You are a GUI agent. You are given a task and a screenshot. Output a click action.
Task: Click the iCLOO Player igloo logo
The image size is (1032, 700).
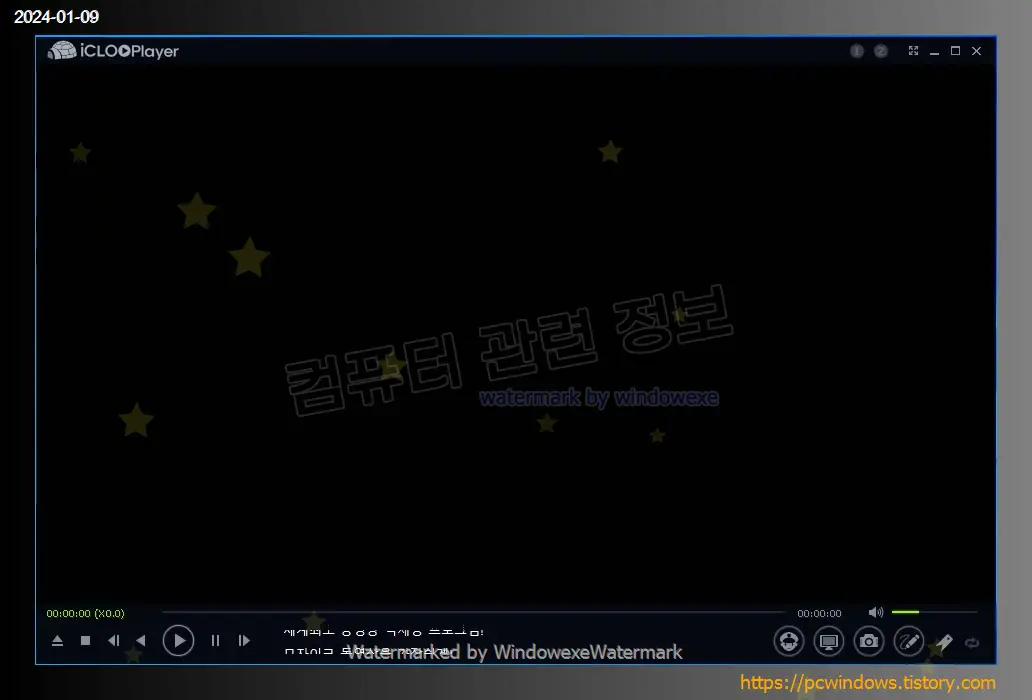62,51
